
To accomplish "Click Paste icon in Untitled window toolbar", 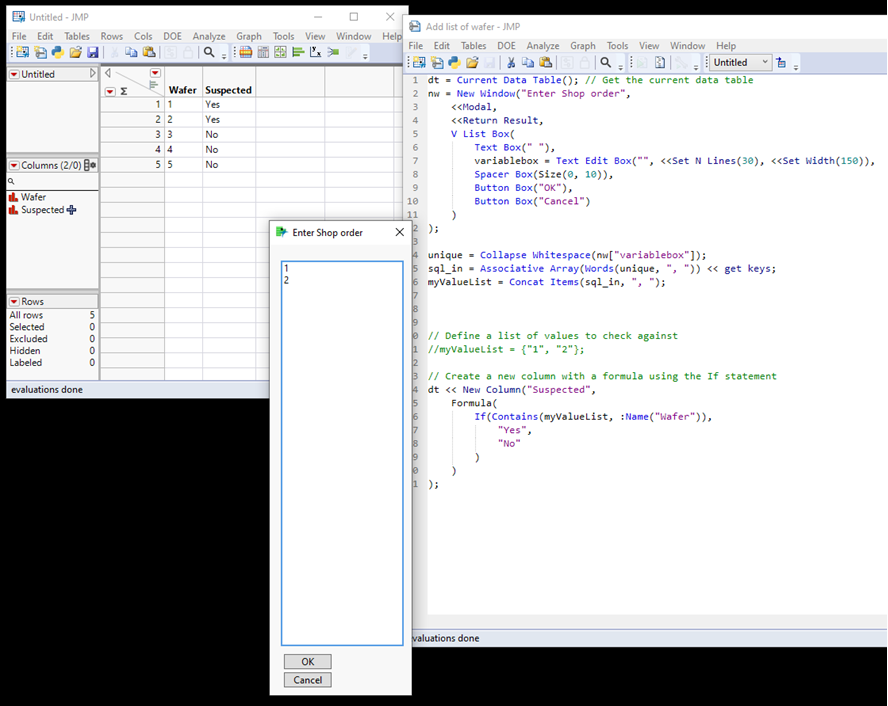I will pos(149,53).
